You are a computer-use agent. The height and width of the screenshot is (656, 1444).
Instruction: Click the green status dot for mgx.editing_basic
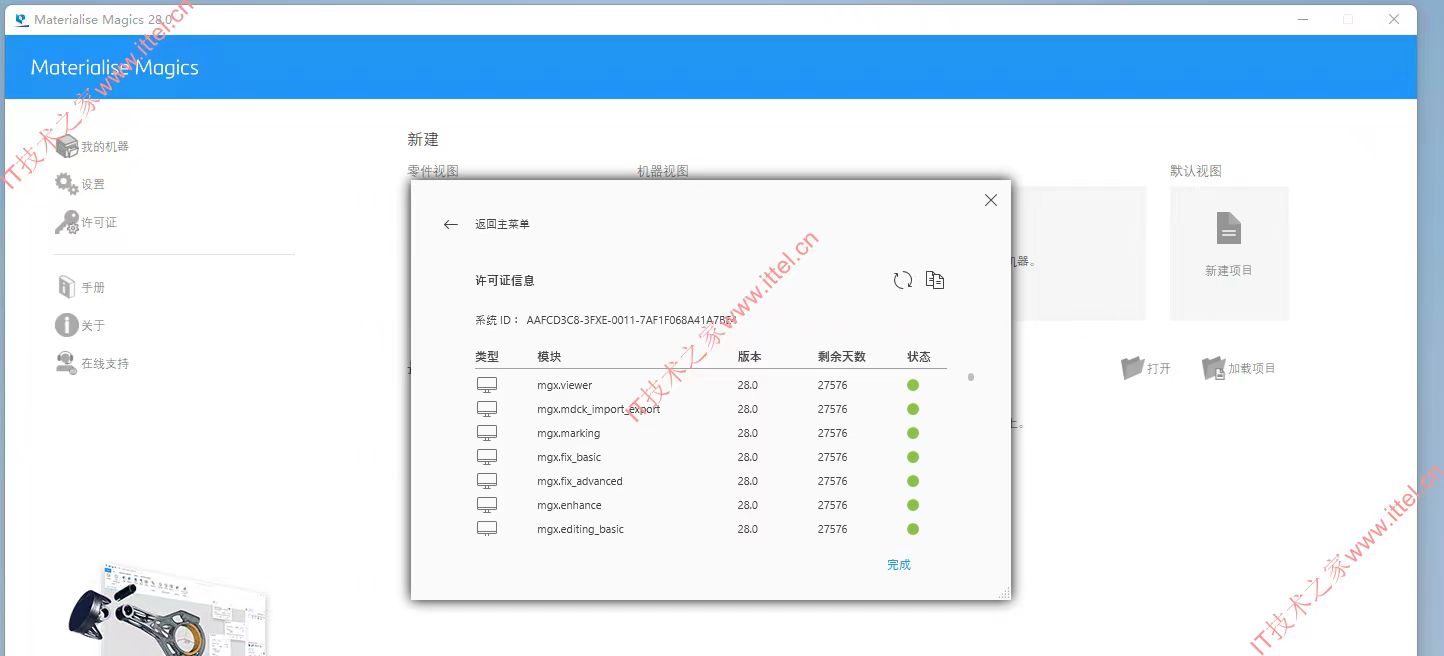pos(913,529)
